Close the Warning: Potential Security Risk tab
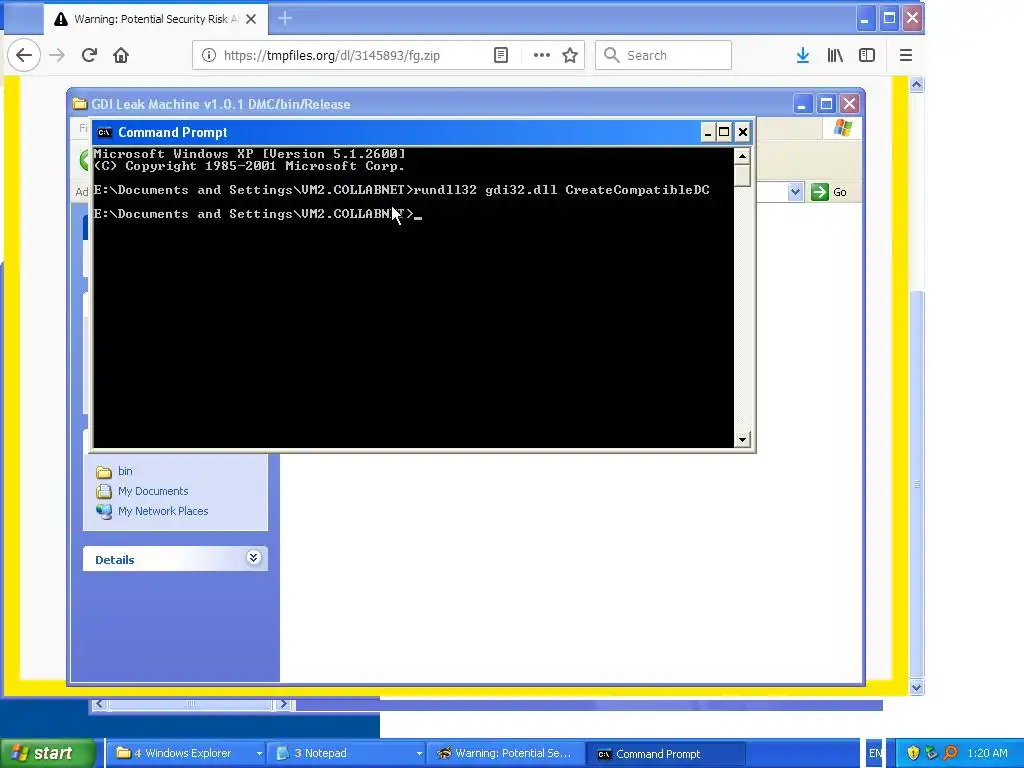This screenshot has height=768, width=1024. point(251,19)
